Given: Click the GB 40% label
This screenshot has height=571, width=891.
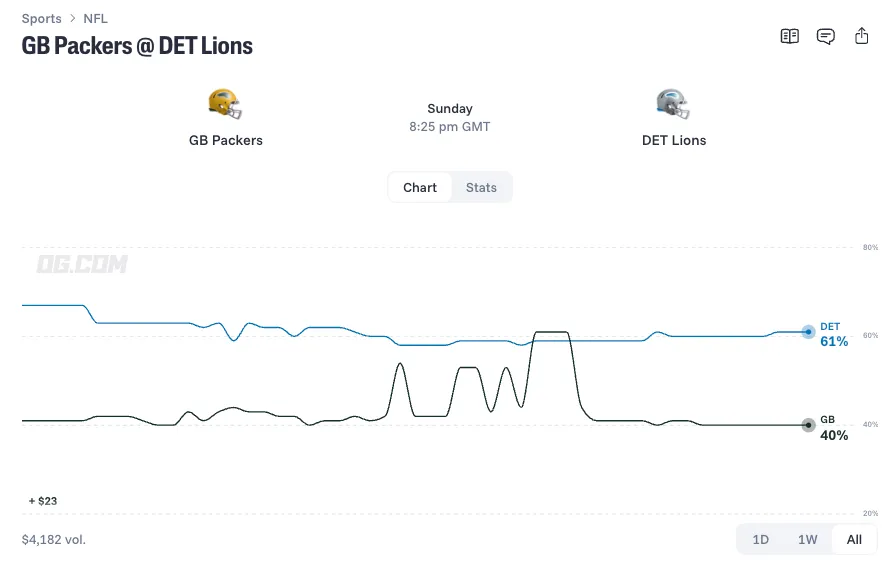Looking at the screenshot, I should [834, 428].
